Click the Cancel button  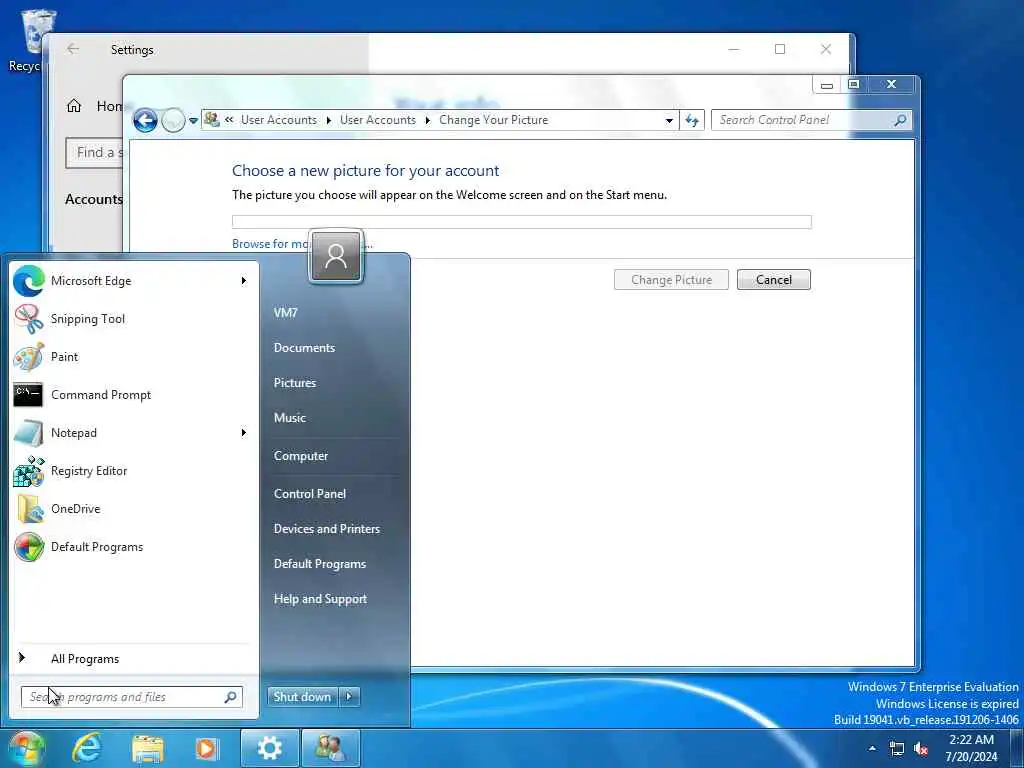(x=774, y=280)
